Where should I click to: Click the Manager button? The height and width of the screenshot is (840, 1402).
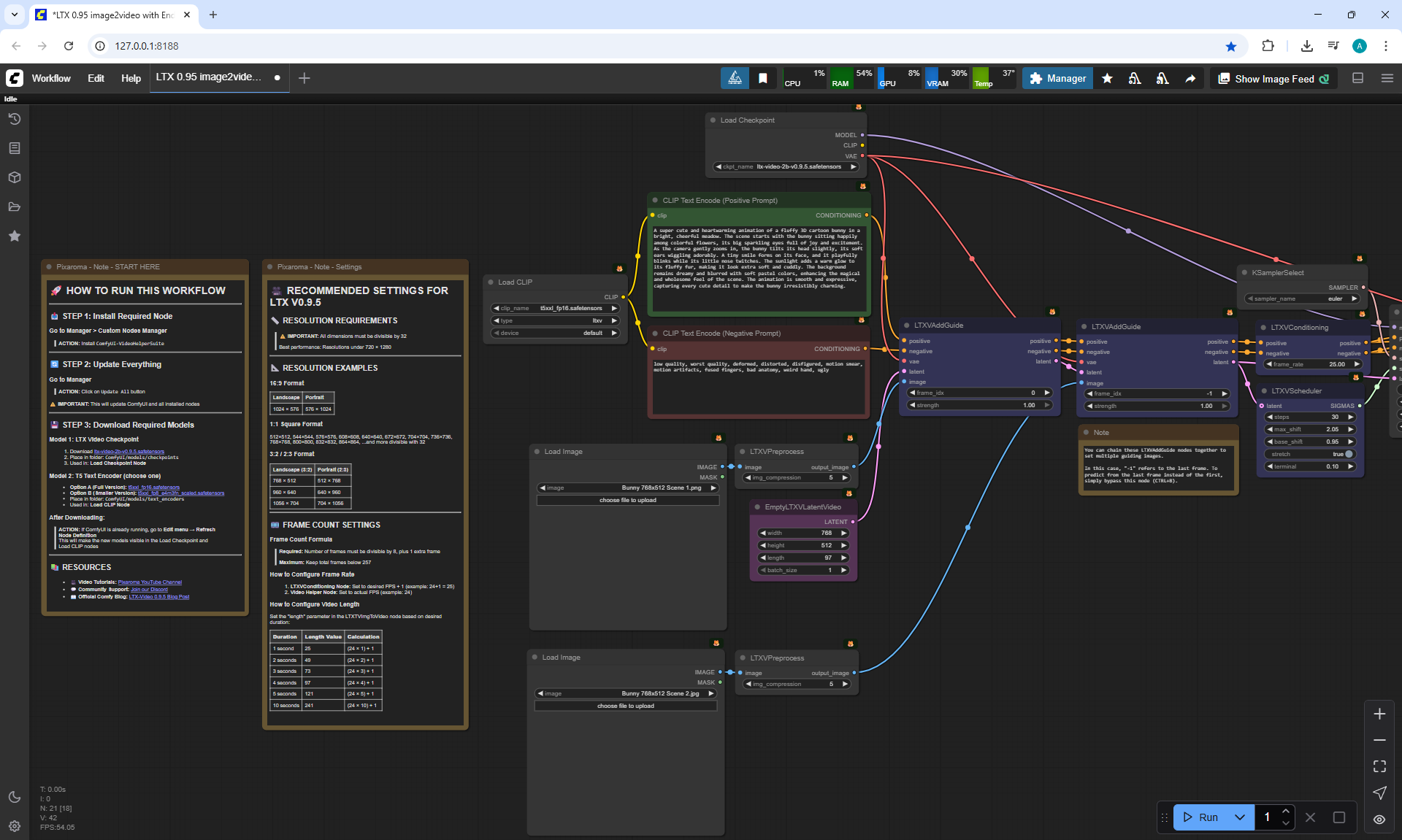click(x=1058, y=78)
